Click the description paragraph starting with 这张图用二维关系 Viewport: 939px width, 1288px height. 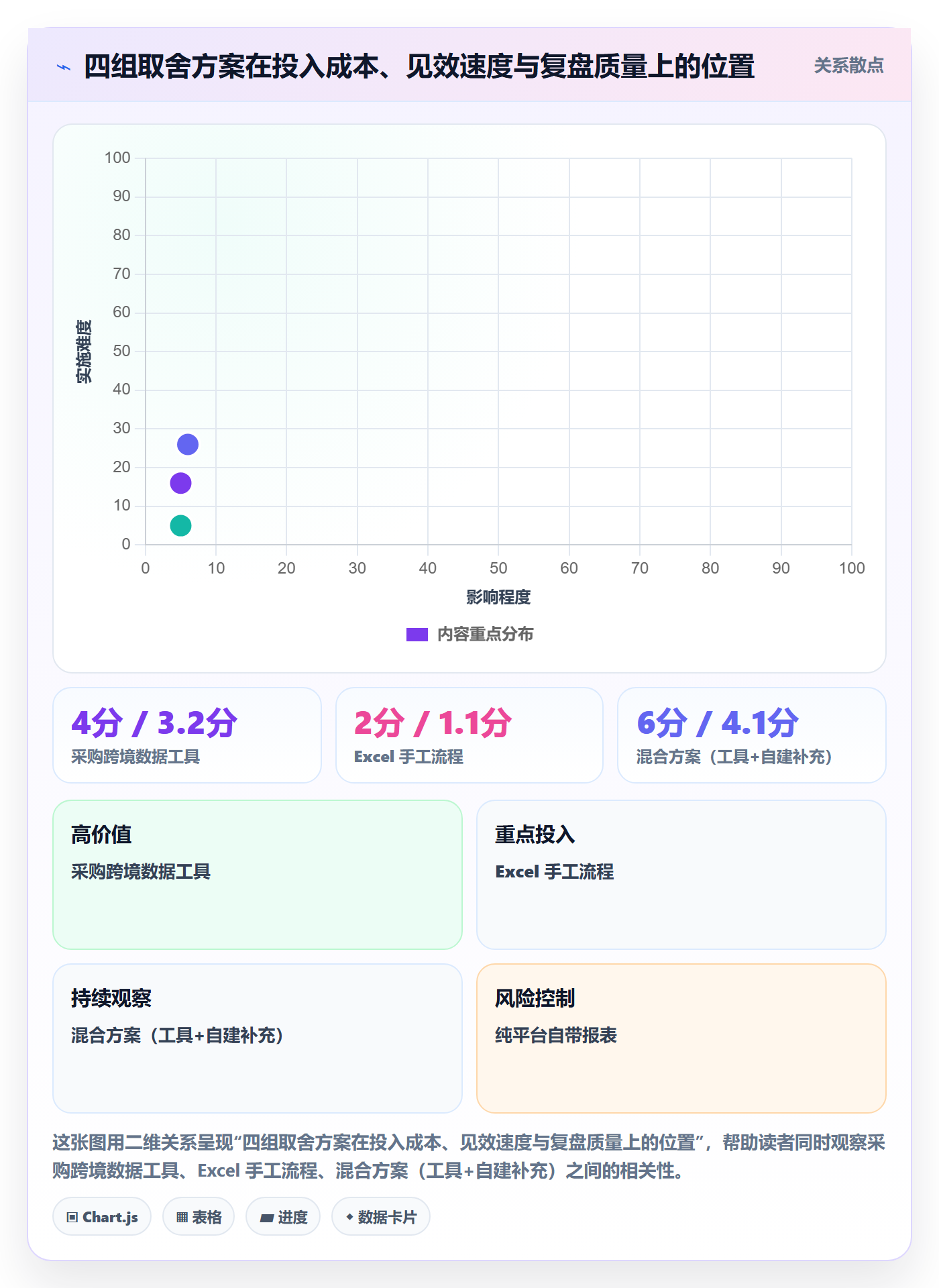(x=469, y=1157)
